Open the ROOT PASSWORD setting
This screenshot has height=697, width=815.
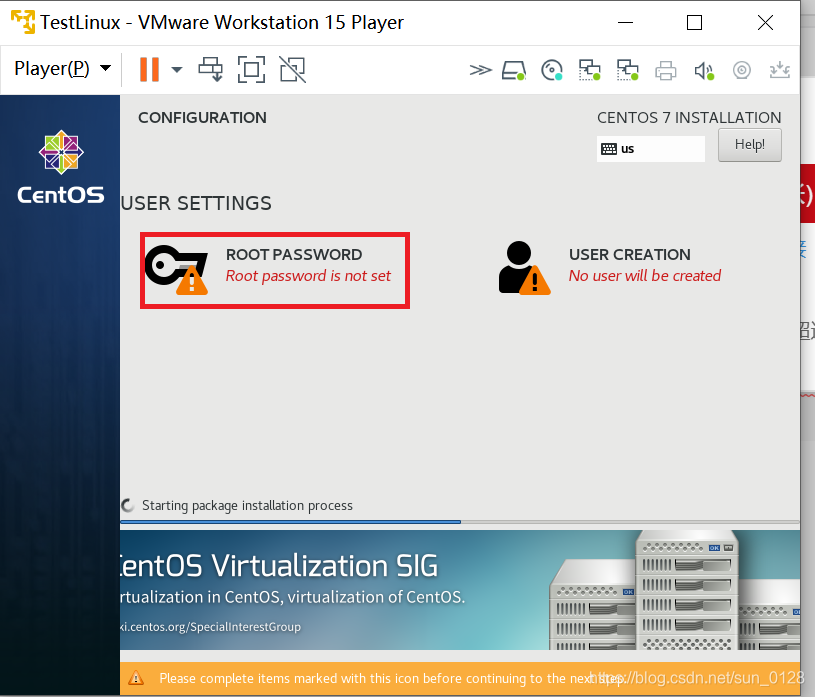[275, 270]
